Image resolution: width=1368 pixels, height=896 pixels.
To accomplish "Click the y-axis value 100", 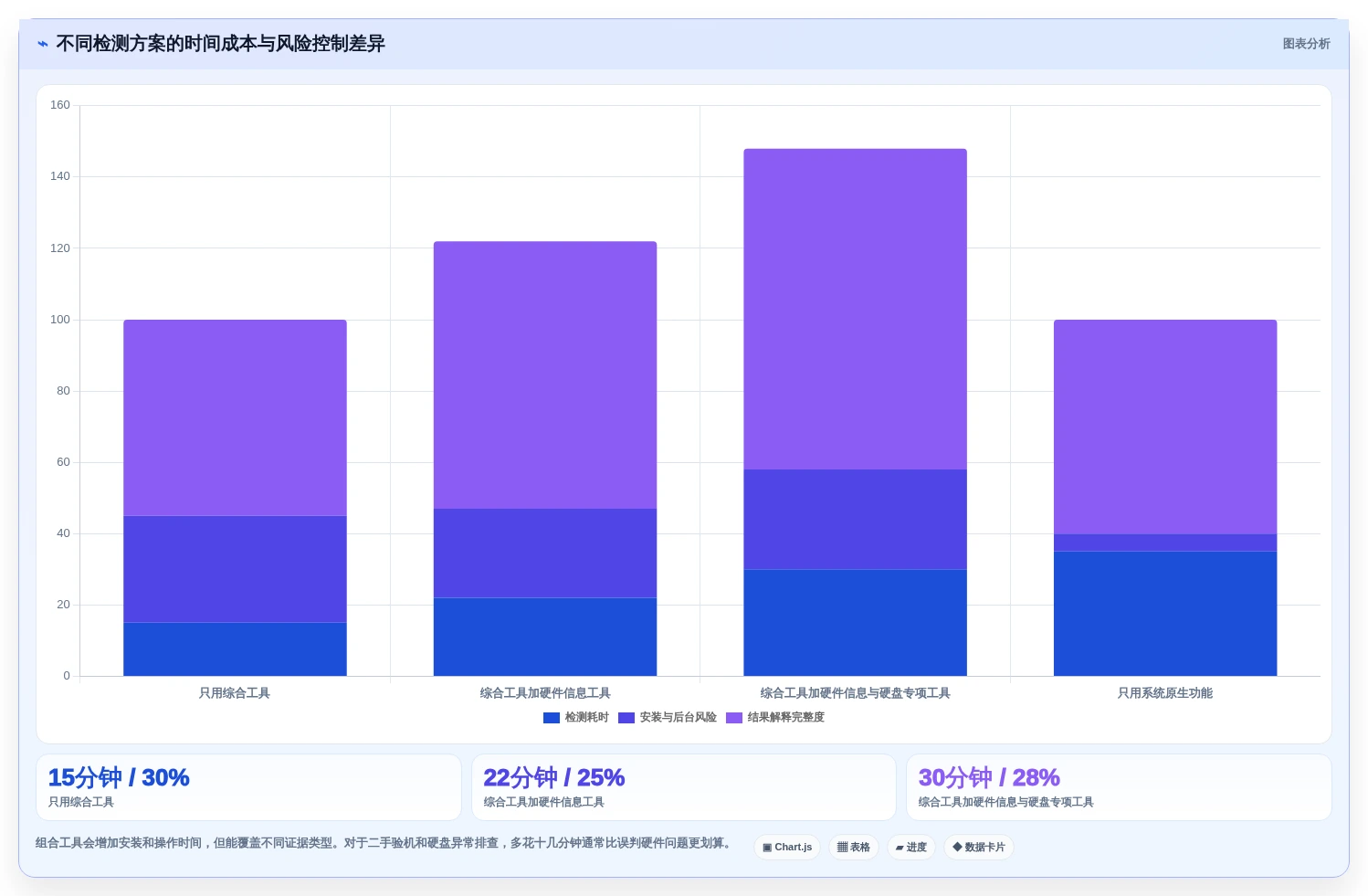I will pyautogui.click(x=60, y=320).
